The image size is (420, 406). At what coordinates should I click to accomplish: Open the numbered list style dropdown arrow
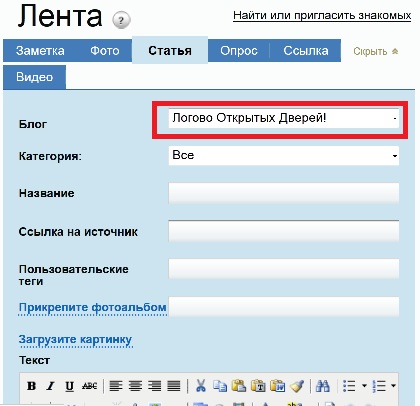coord(394,386)
